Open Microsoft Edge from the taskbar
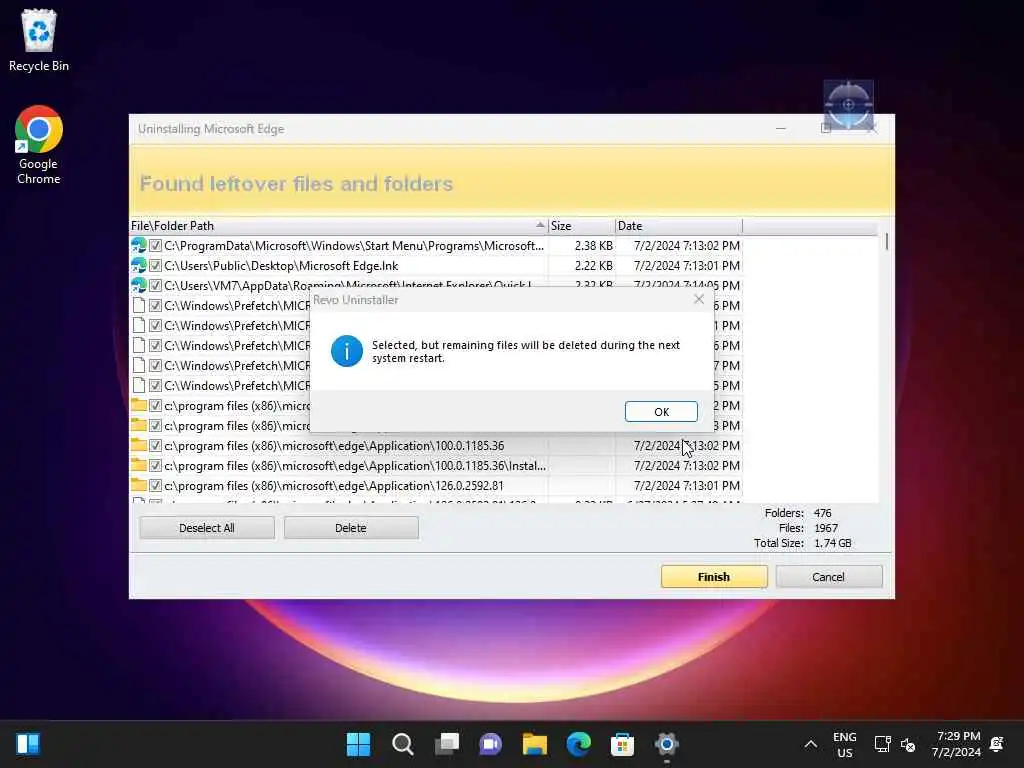The height and width of the screenshot is (768, 1024). tap(579, 744)
